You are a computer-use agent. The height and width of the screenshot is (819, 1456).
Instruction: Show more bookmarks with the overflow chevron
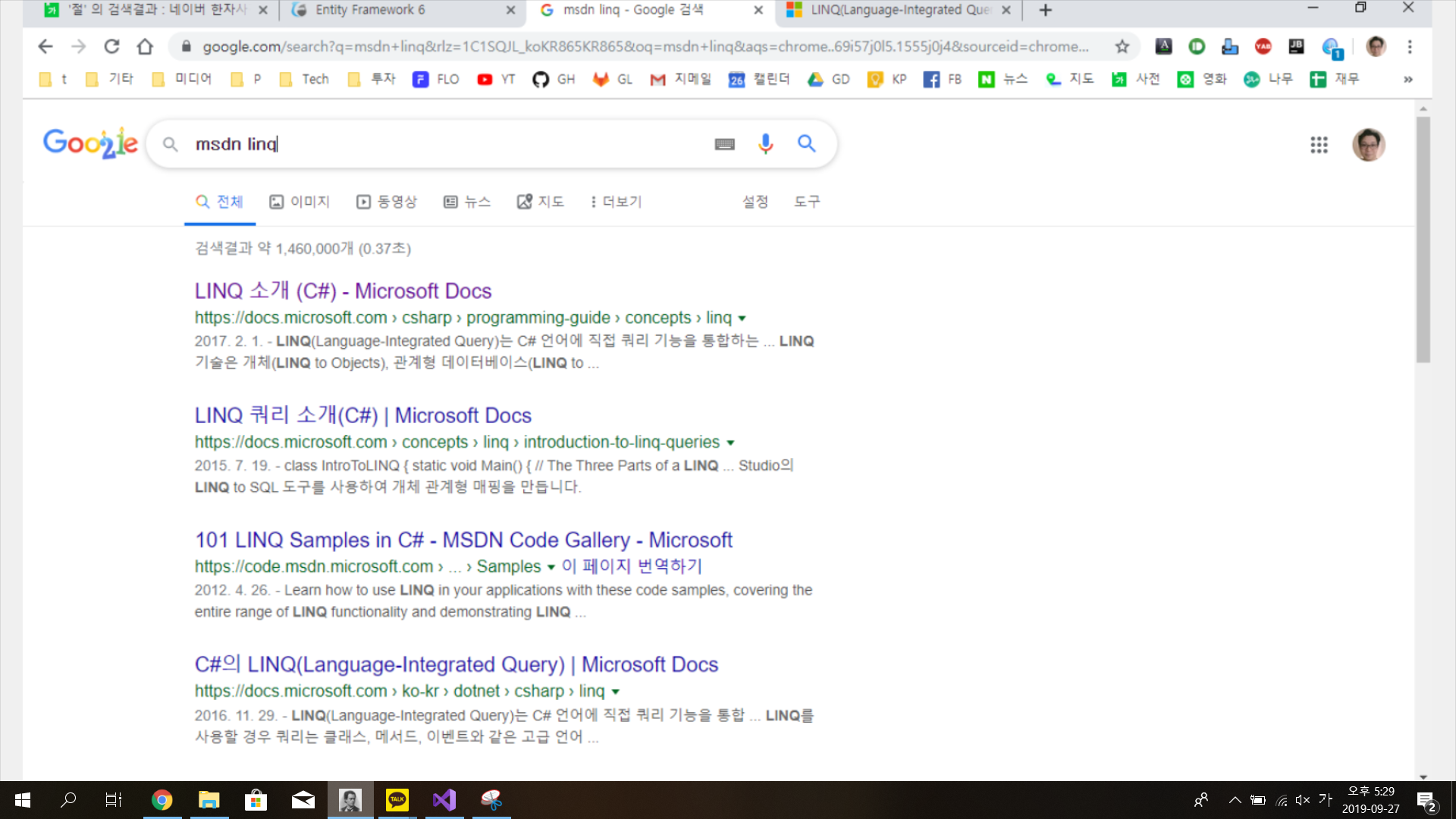click(1407, 79)
